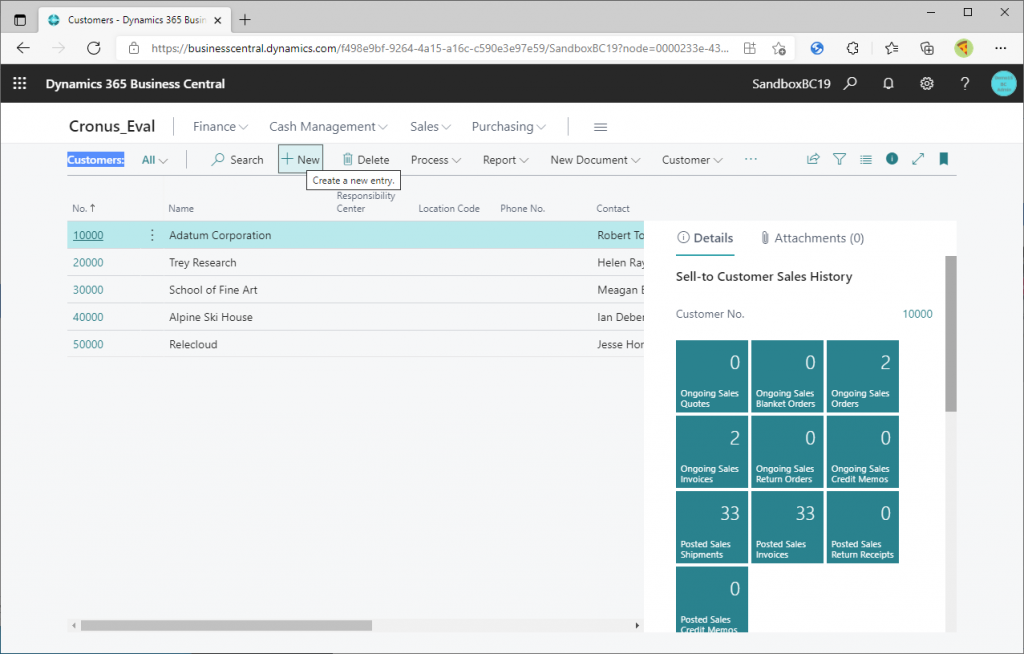The image size is (1024, 654).
Task: Click the browser apps available icon
Action: point(750,48)
